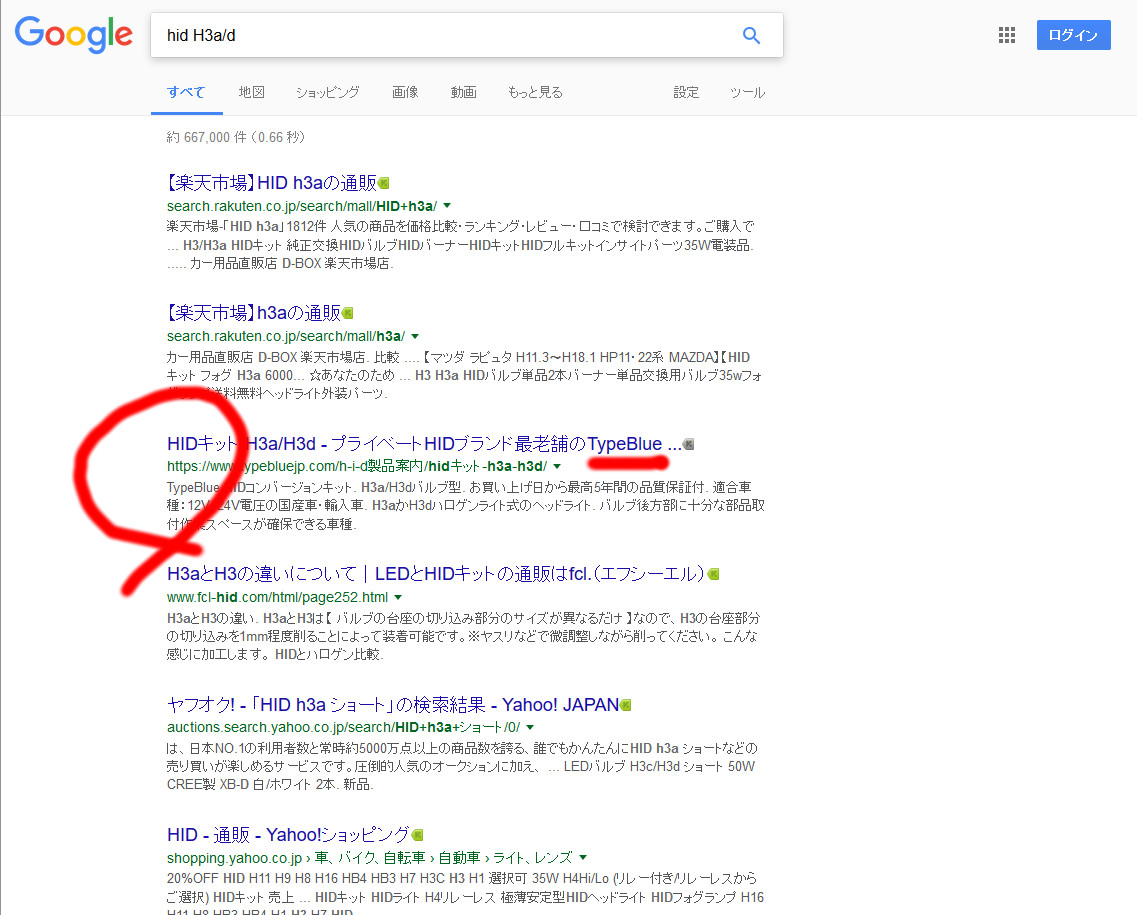Click green badge beside Yahoo!ショッピング title
This screenshot has width=1137, height=915.
click(418, 835)
